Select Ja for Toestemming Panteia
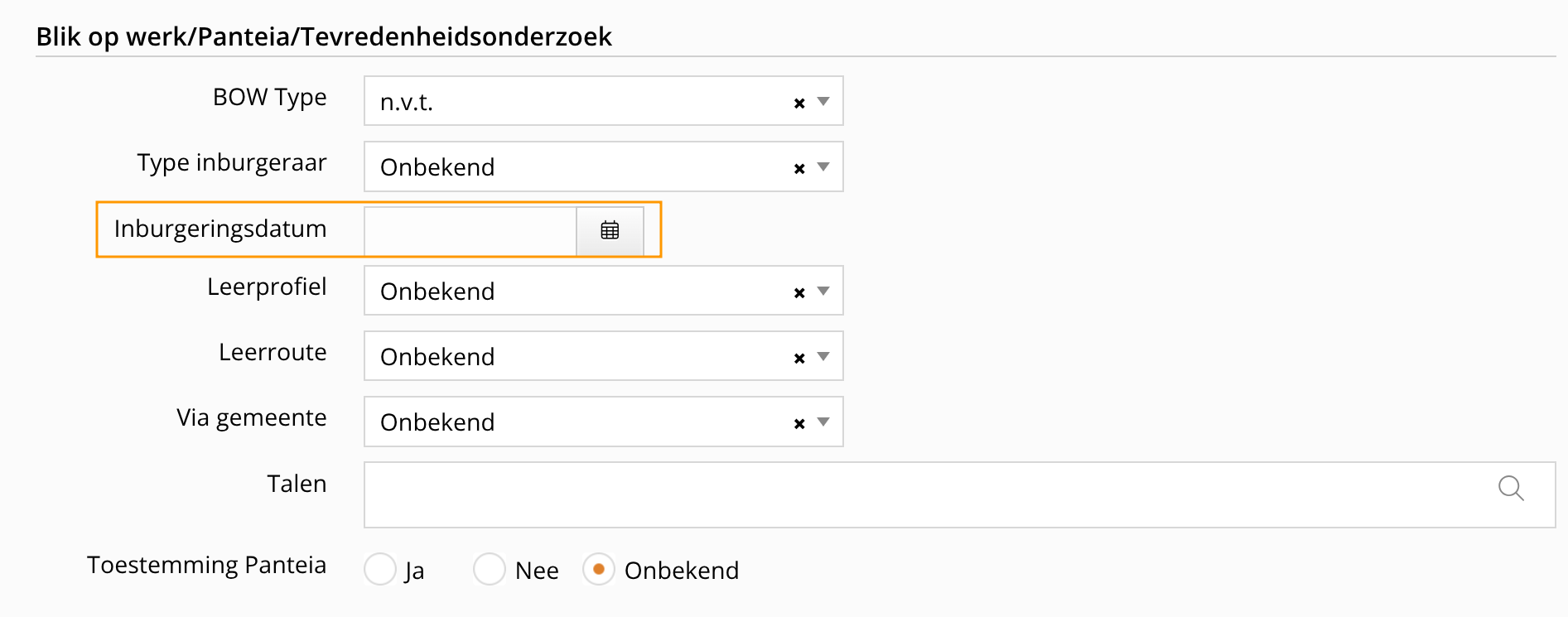This screenshot has width=1568, height=617. tap(380, 569)
